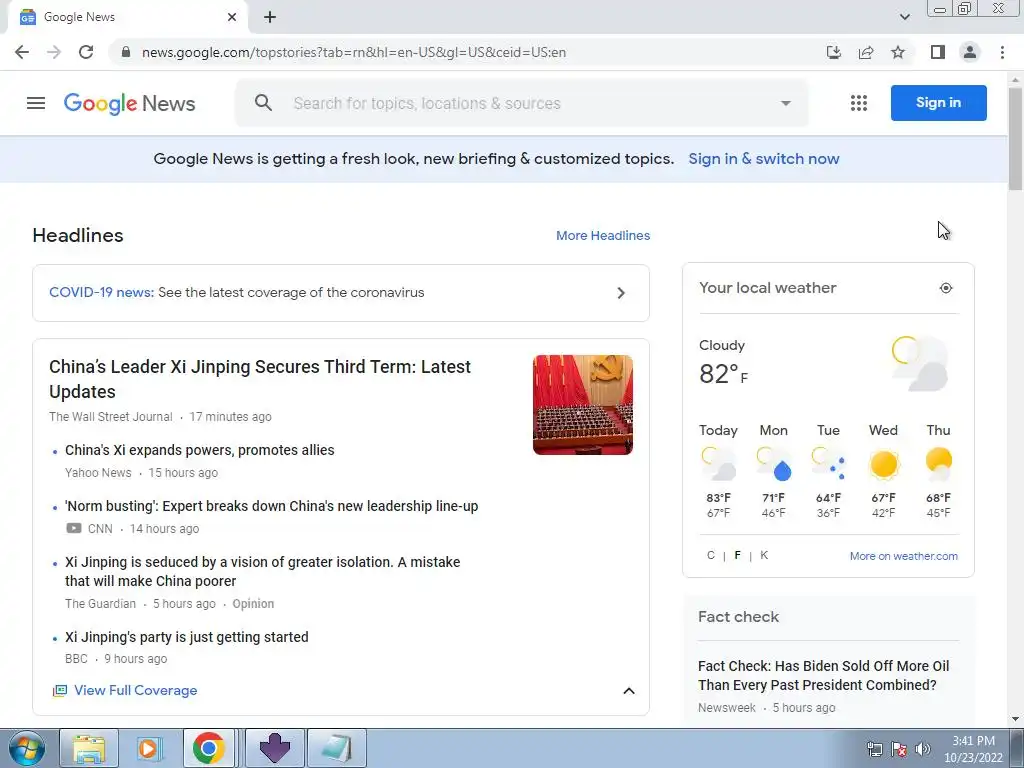Click the Sign in button
Viewport: 1024px width, 768px height.
pos(938,103)
